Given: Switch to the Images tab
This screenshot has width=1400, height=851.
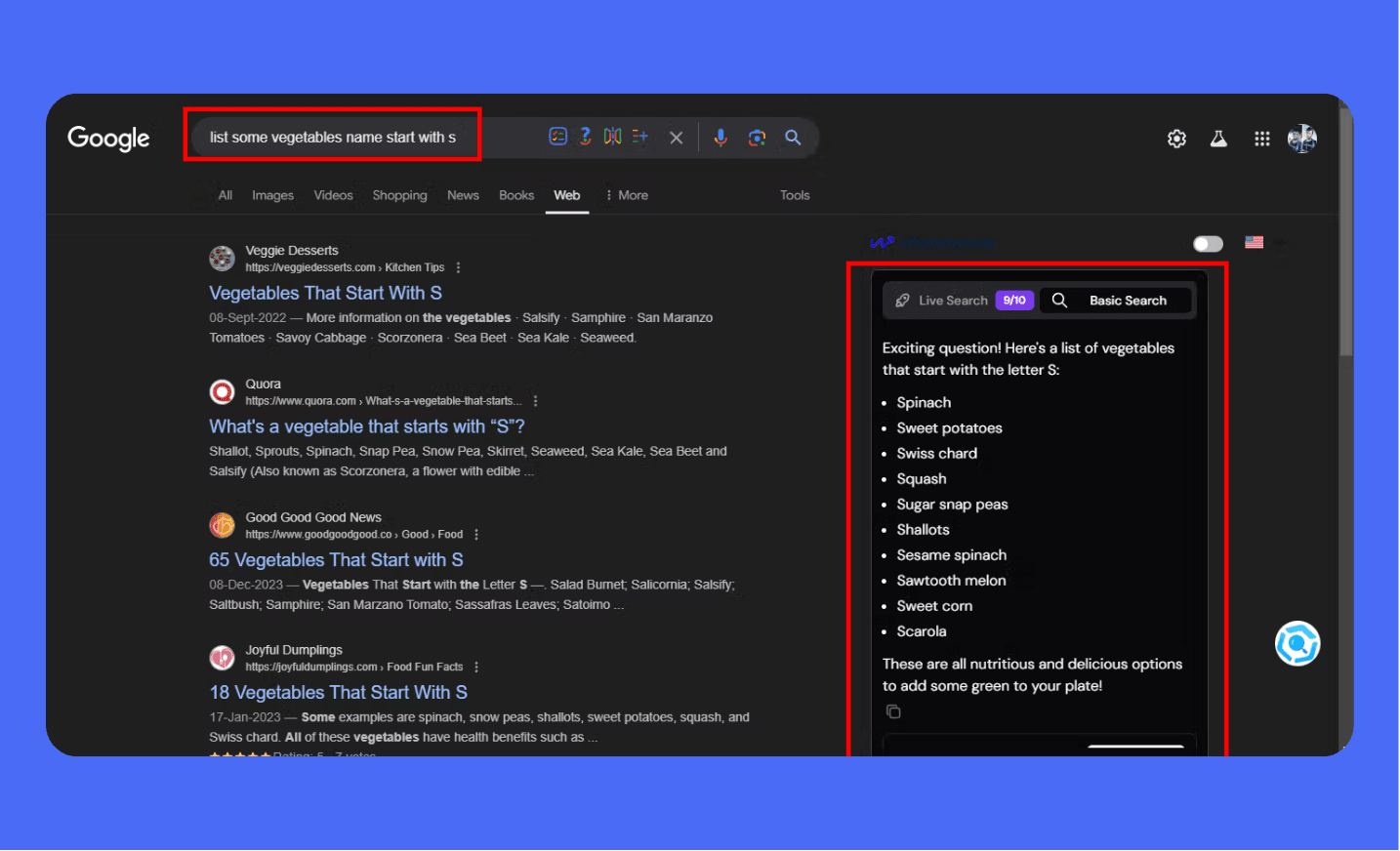Looking at the screenshot, I should 272,195.
